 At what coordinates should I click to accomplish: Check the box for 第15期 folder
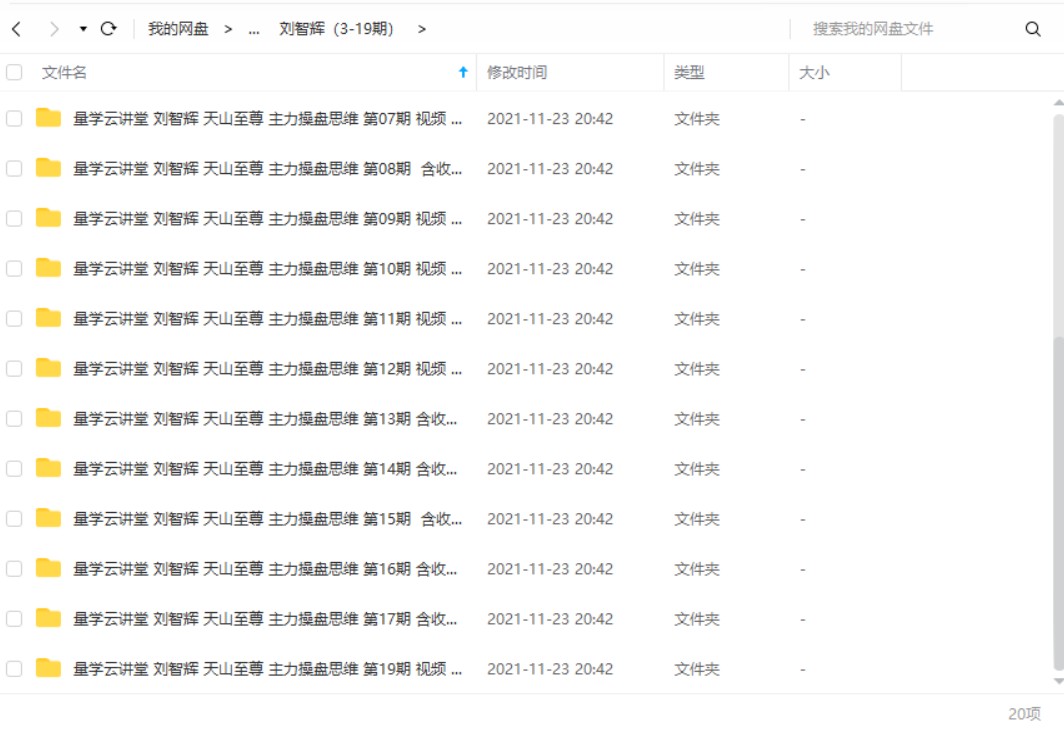(x=14, y=519)
